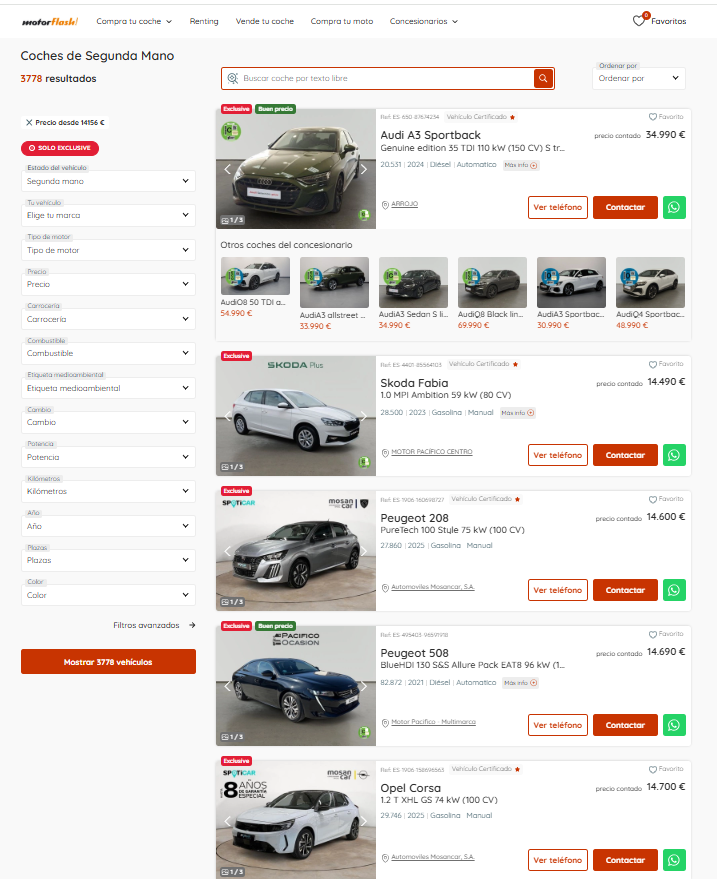Open Estado del vehículo Segunda mano dropdown
Screen dimensions: 717x879
click(x=108, y=181)
